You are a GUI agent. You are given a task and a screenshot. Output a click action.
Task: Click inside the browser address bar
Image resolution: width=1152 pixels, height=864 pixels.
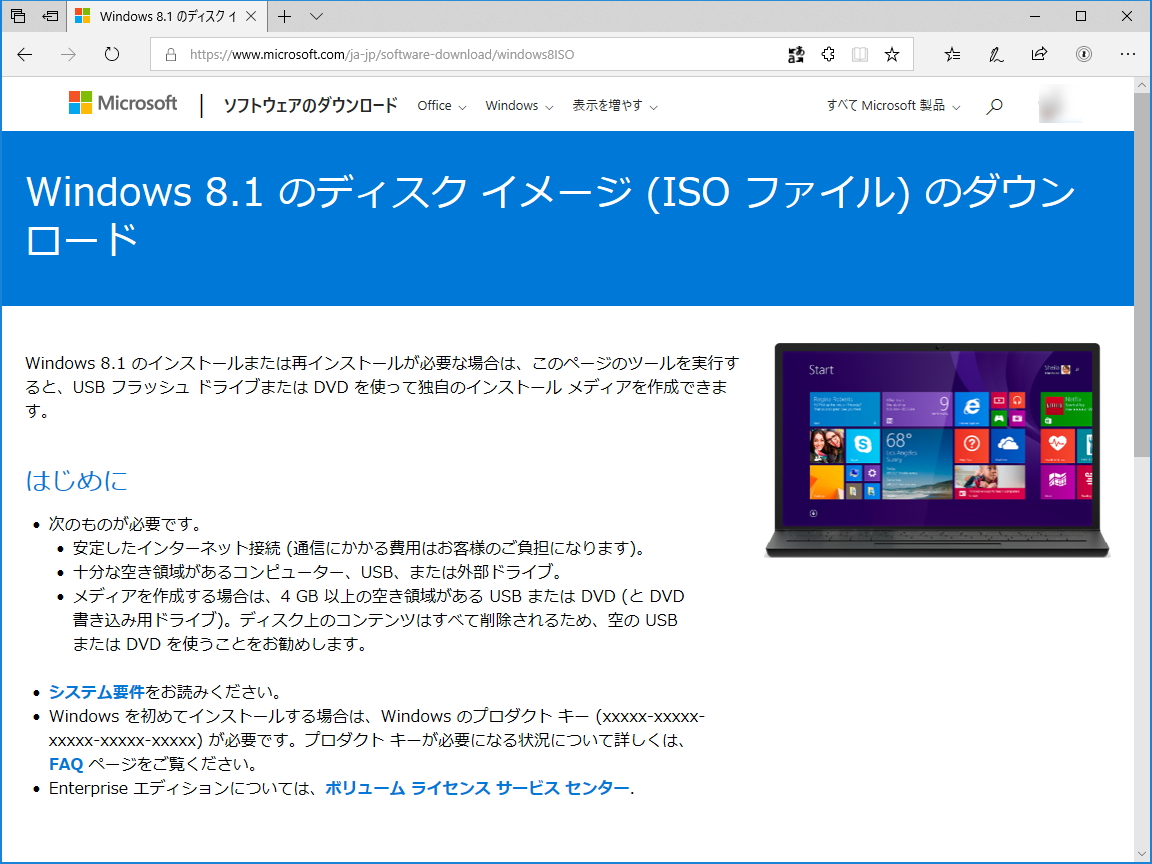[x=450, y=55]
